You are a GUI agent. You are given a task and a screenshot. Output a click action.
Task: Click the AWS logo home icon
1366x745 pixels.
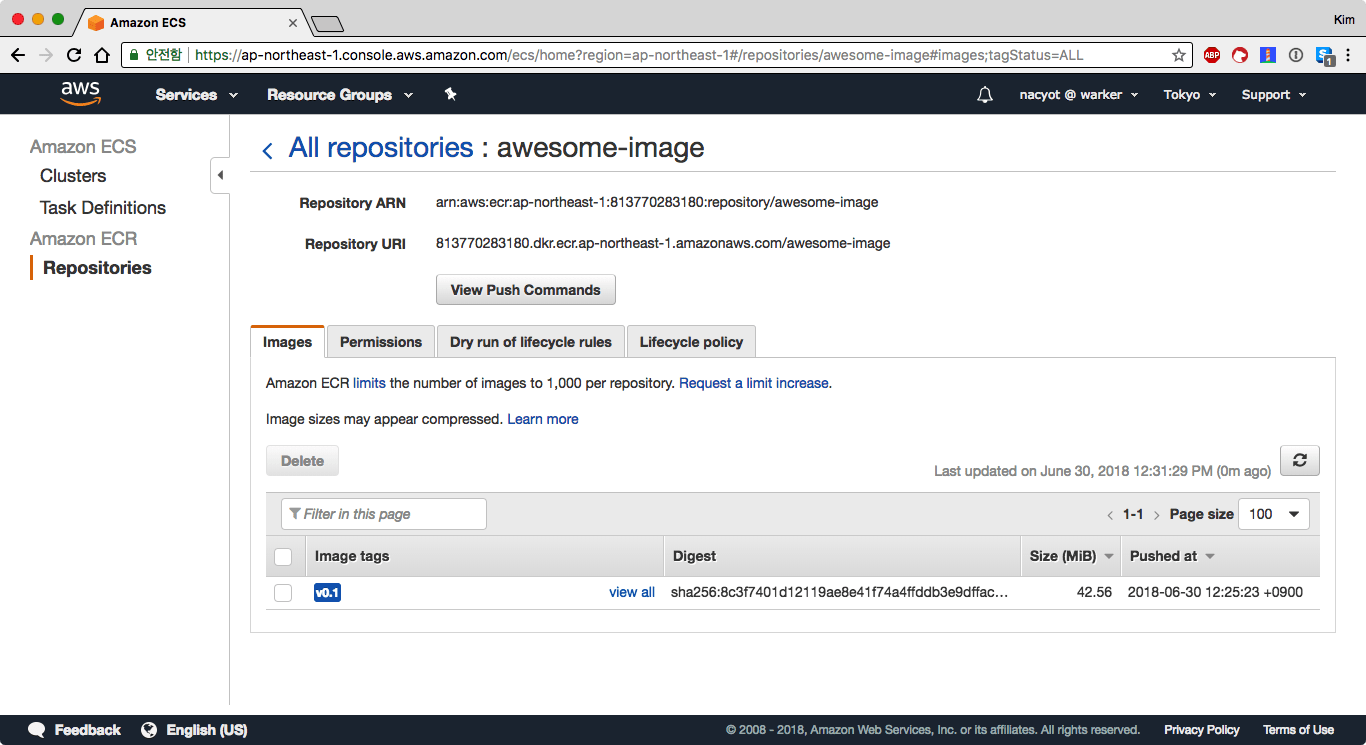tap(80, 93)
